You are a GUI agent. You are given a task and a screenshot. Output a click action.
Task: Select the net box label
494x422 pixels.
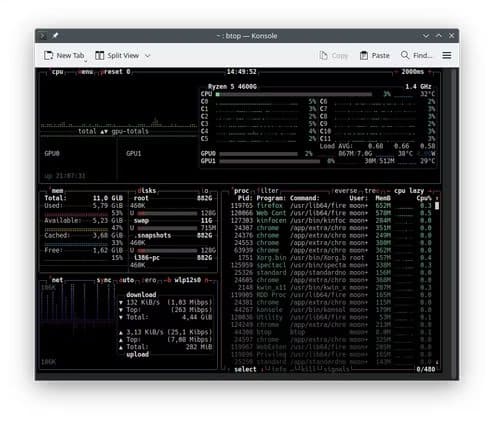57,280
